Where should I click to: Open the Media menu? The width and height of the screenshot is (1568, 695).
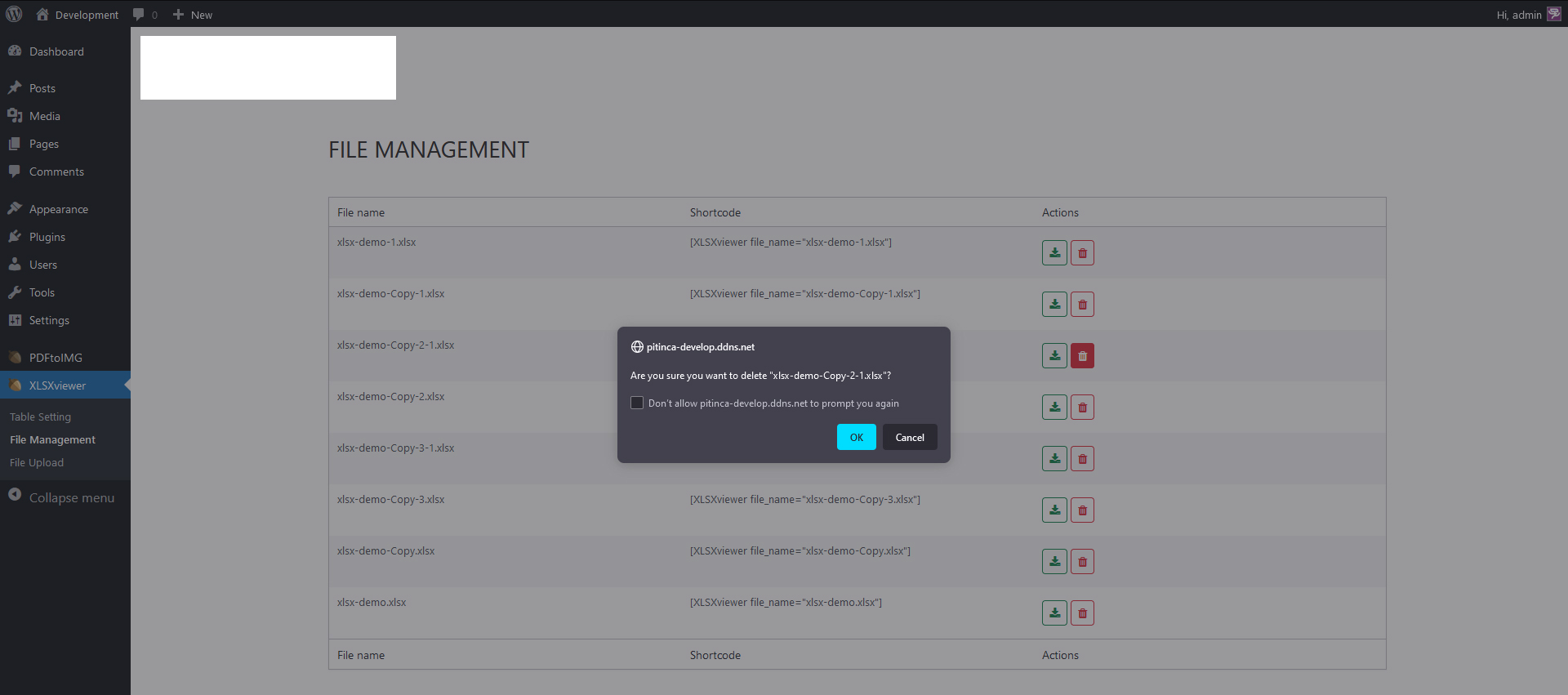(65, 116)
